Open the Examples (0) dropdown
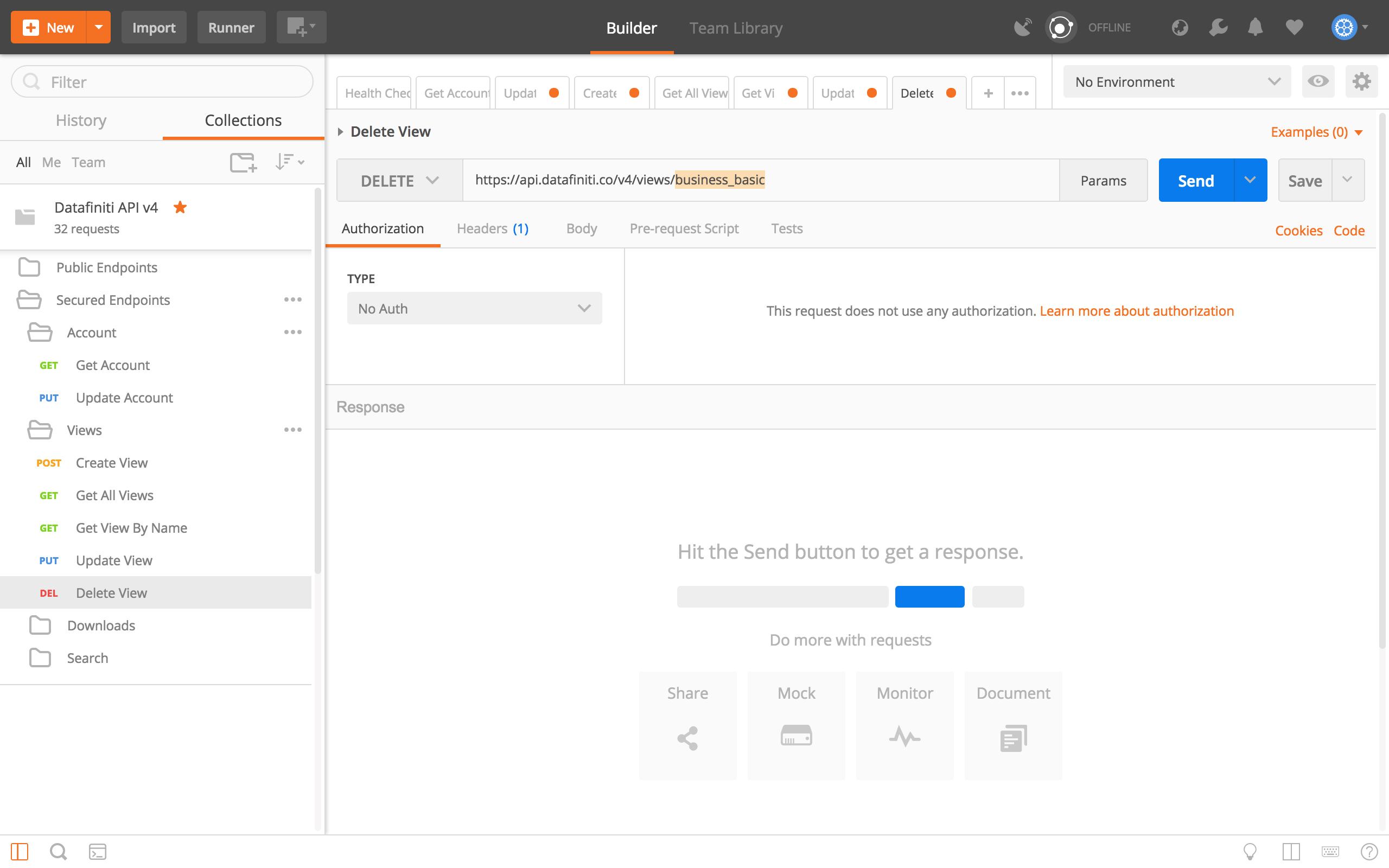This screenshot has height=868, width=1389. [1317, 131]
